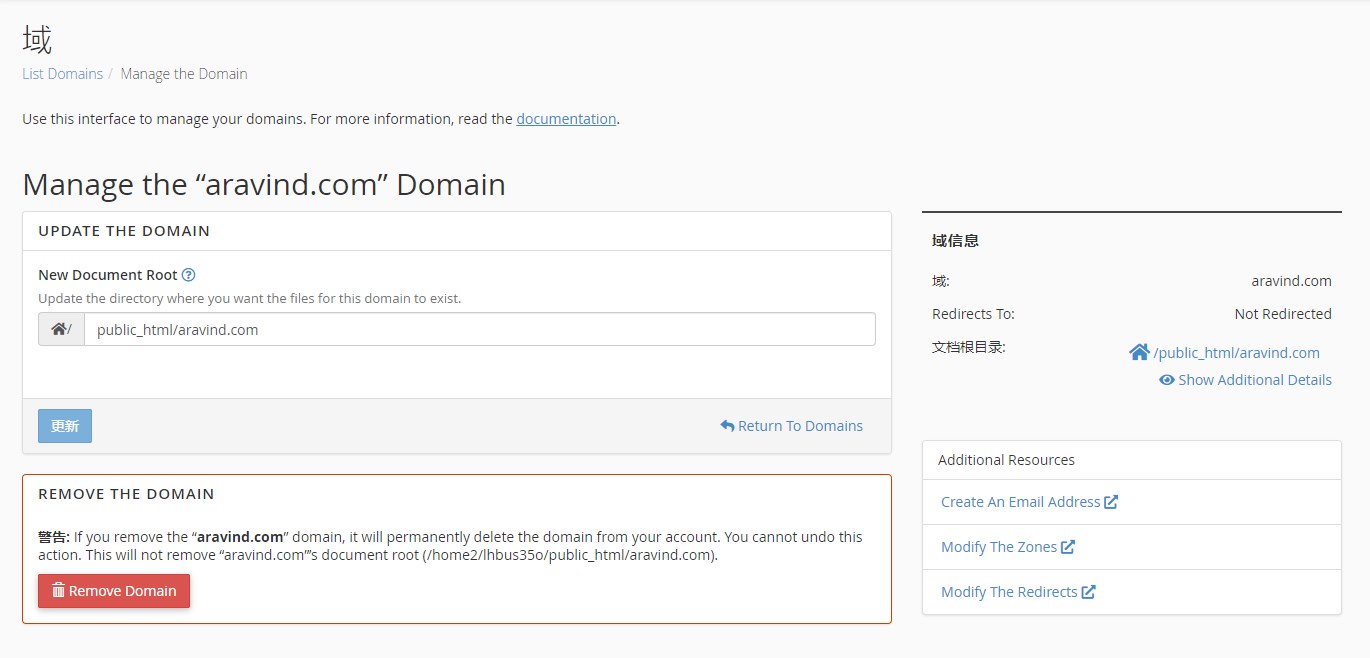Open the documentation link

click(566, 119)
